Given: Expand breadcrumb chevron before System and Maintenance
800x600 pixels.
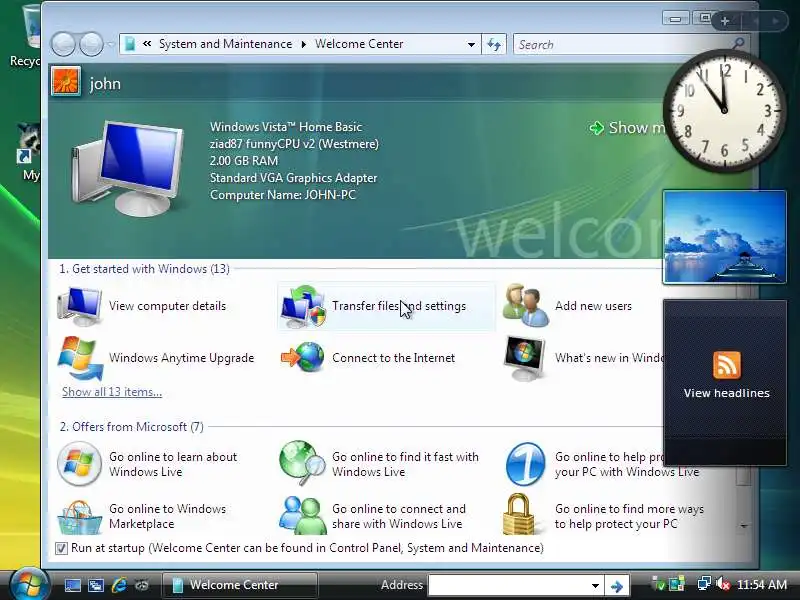Looking at the screenshot, I should 147,44.
